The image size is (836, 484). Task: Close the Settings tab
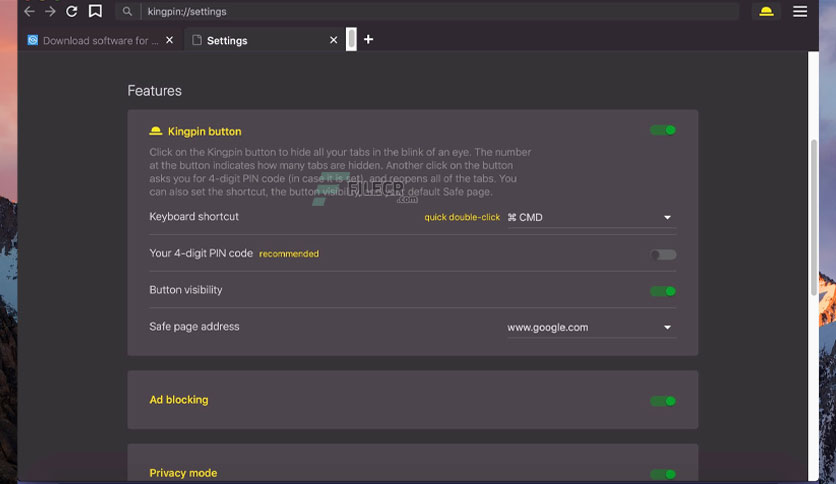(x=334, y=40)
